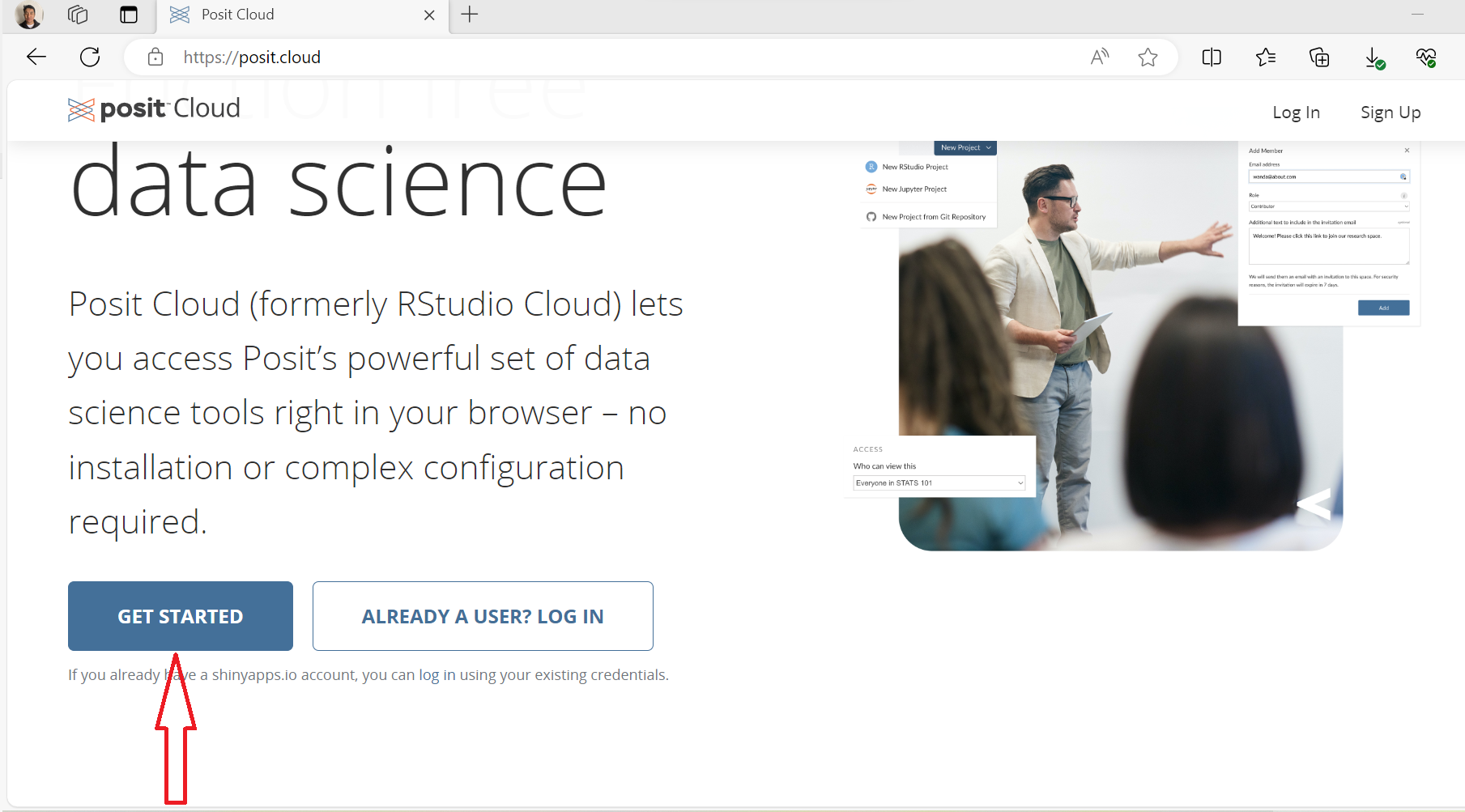Image resolution: width=1465 pixels, height=812 pixels.
Task: Click the browser back arrow
Action: [x=36, y=57]
